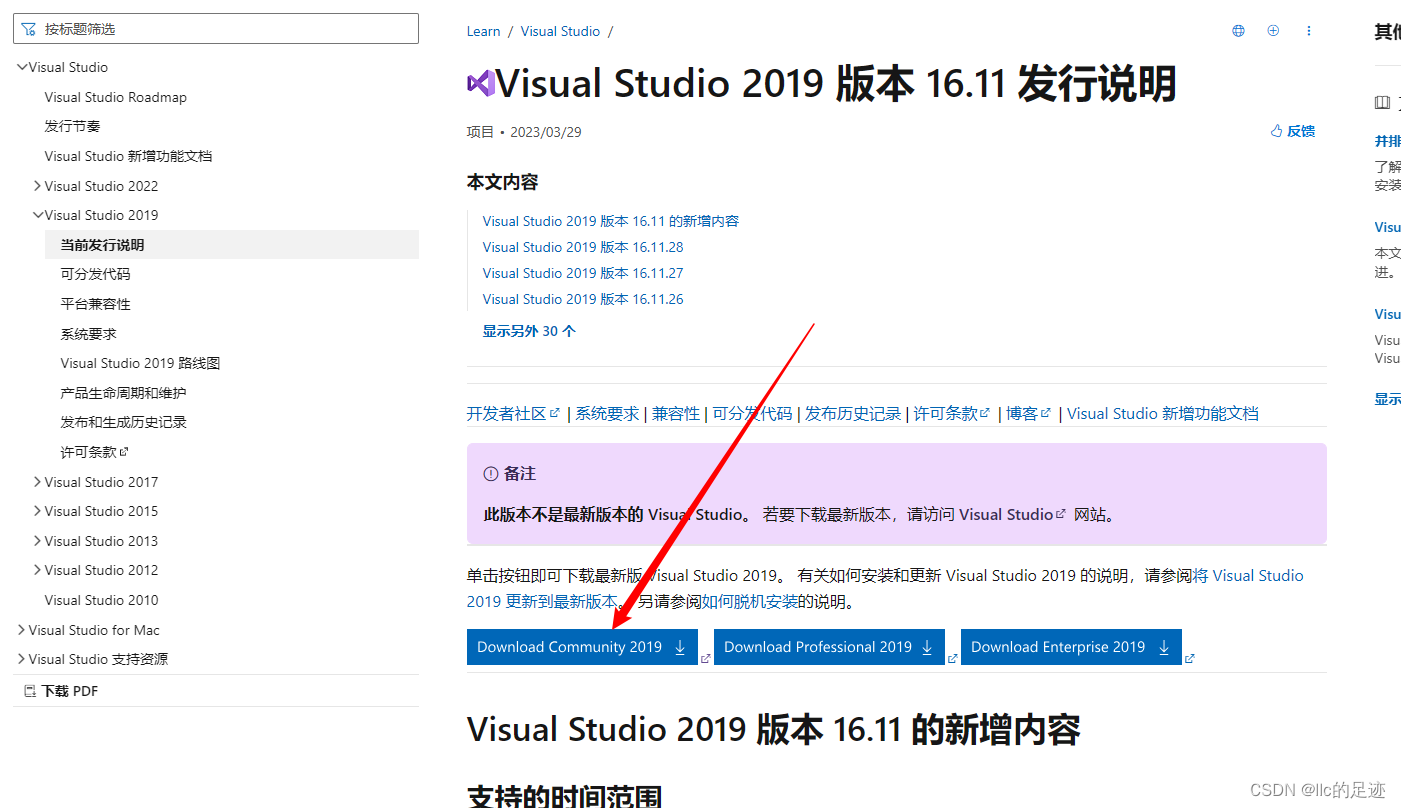Click external-link icon beside Download Professional button
This screenshot has height=808, width=1401.
point(952,658)
